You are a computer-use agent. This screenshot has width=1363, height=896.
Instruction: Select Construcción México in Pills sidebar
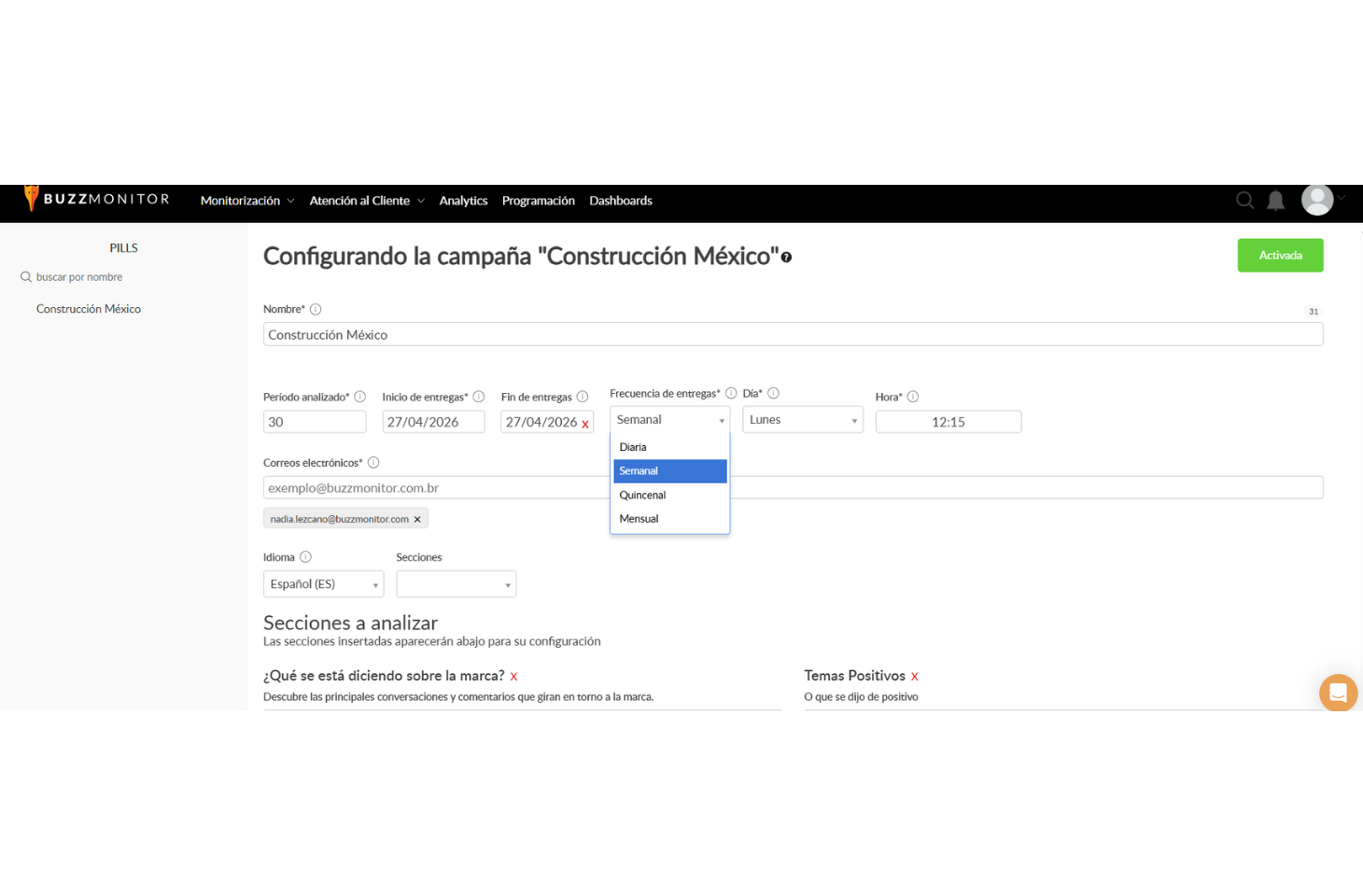pyautogui.click(x=89, y=309)
